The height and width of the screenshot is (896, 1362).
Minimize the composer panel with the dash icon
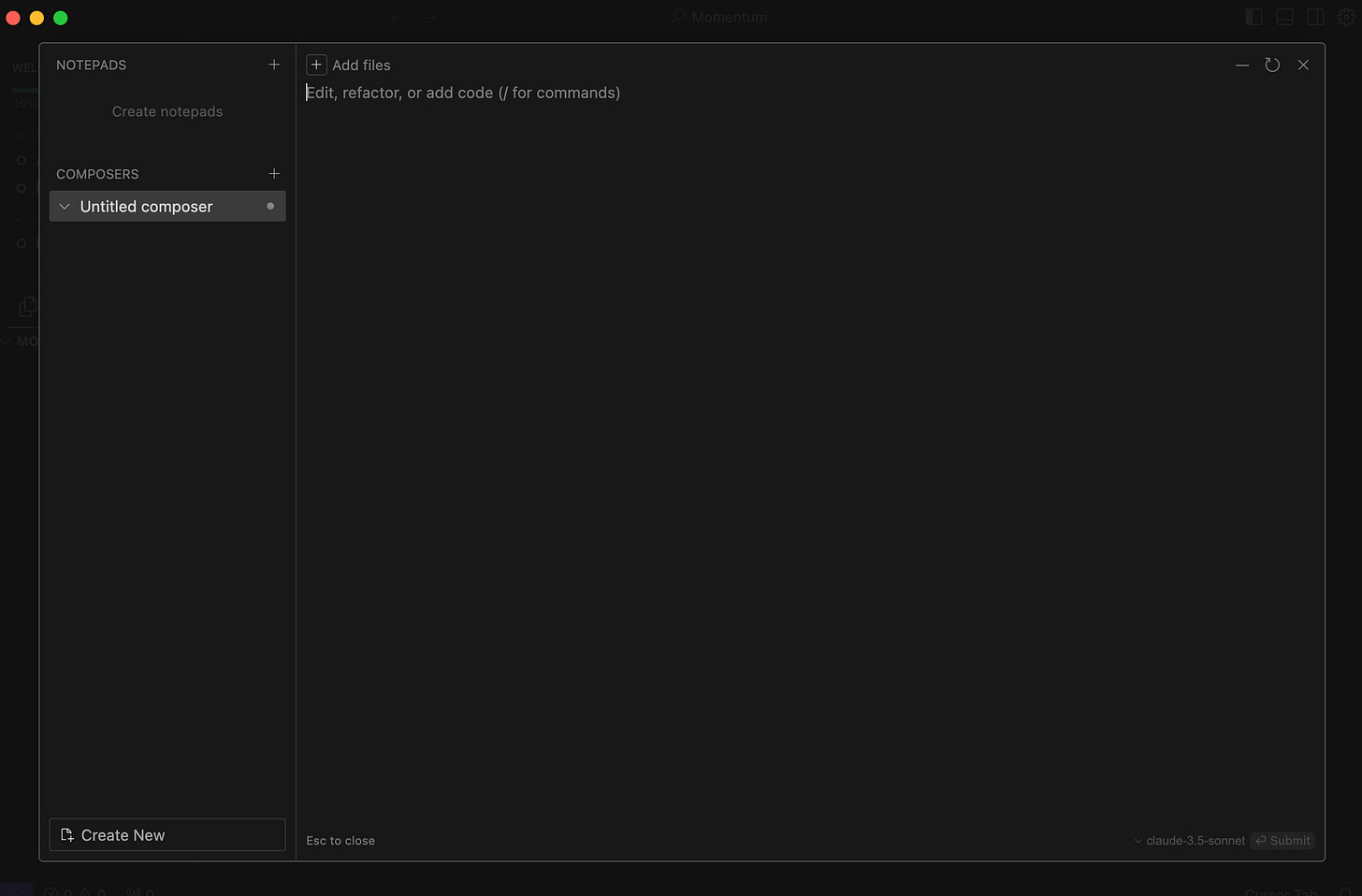[1242, 65]
